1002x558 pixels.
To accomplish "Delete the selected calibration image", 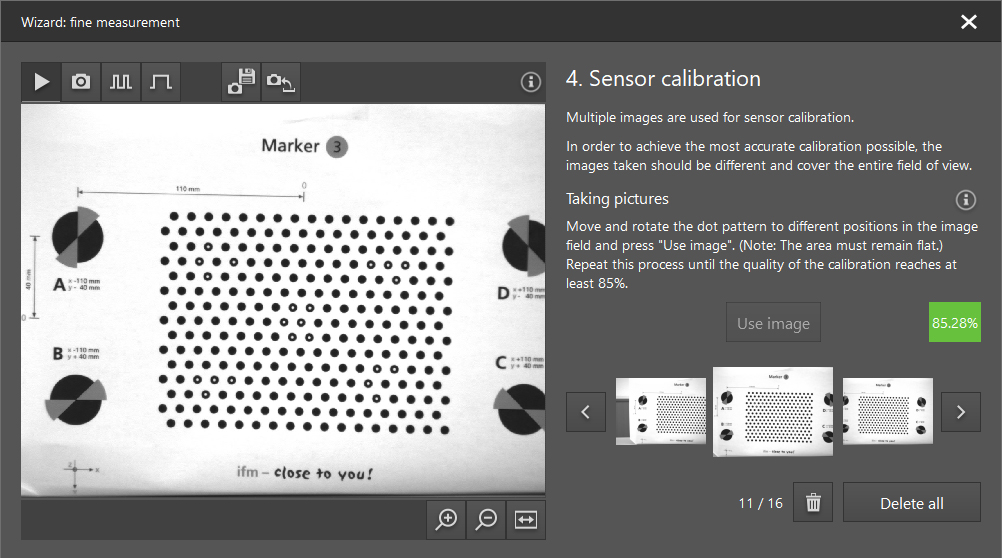I will [813, 503].
